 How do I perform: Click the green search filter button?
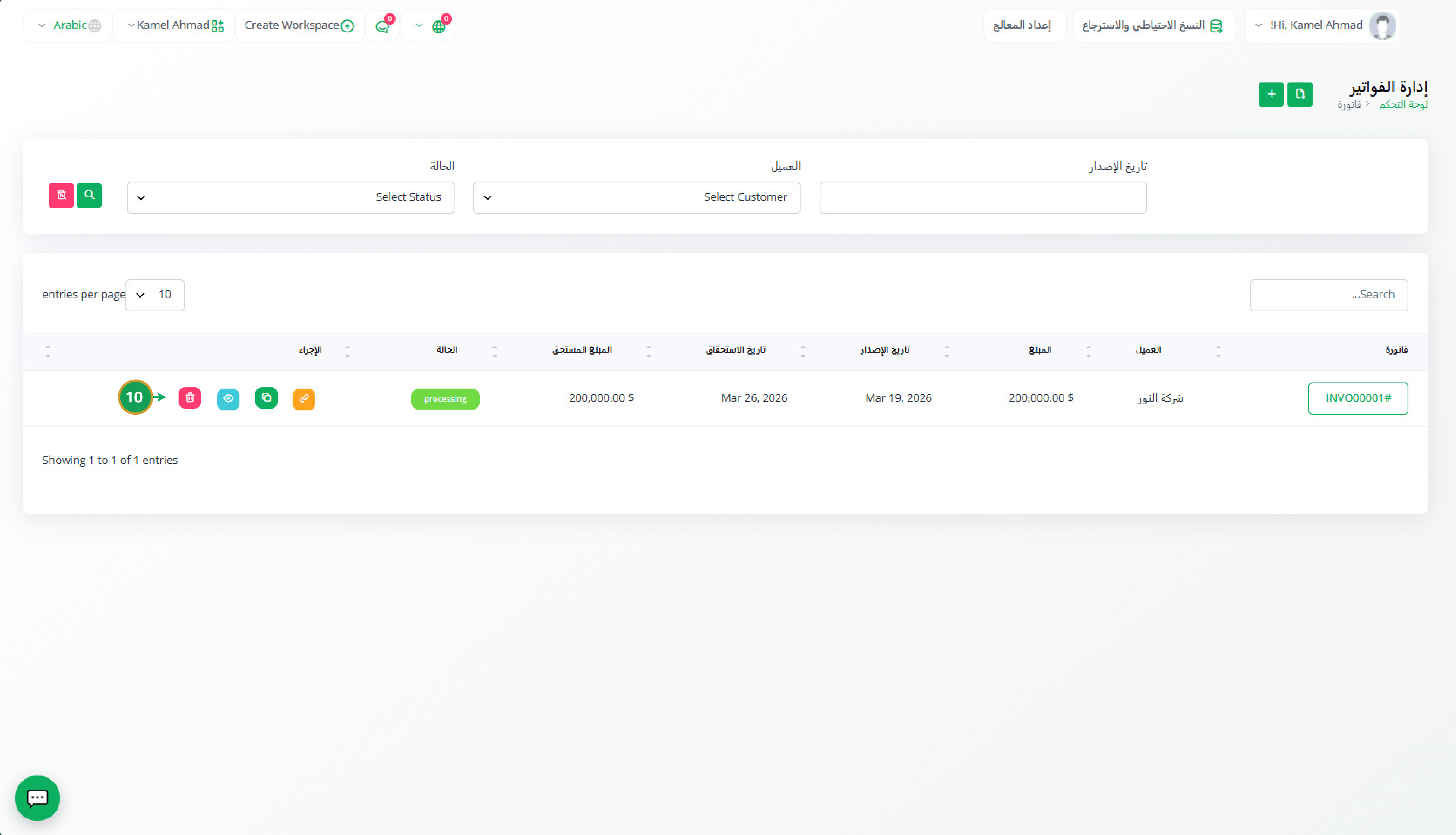(x=89, y=196)
